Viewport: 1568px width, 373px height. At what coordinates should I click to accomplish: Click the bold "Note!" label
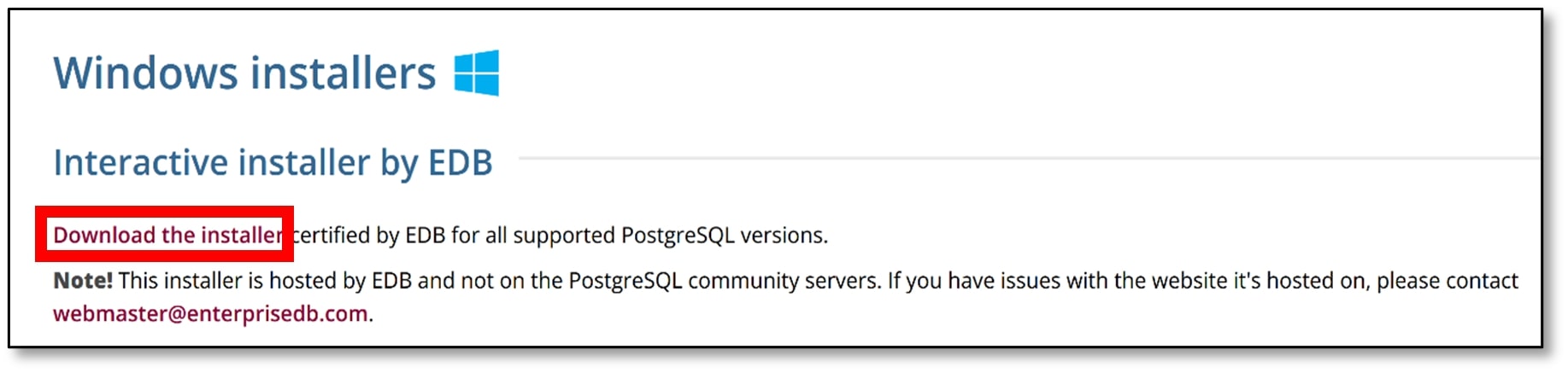pyautogui.click(x=83, y=281)
